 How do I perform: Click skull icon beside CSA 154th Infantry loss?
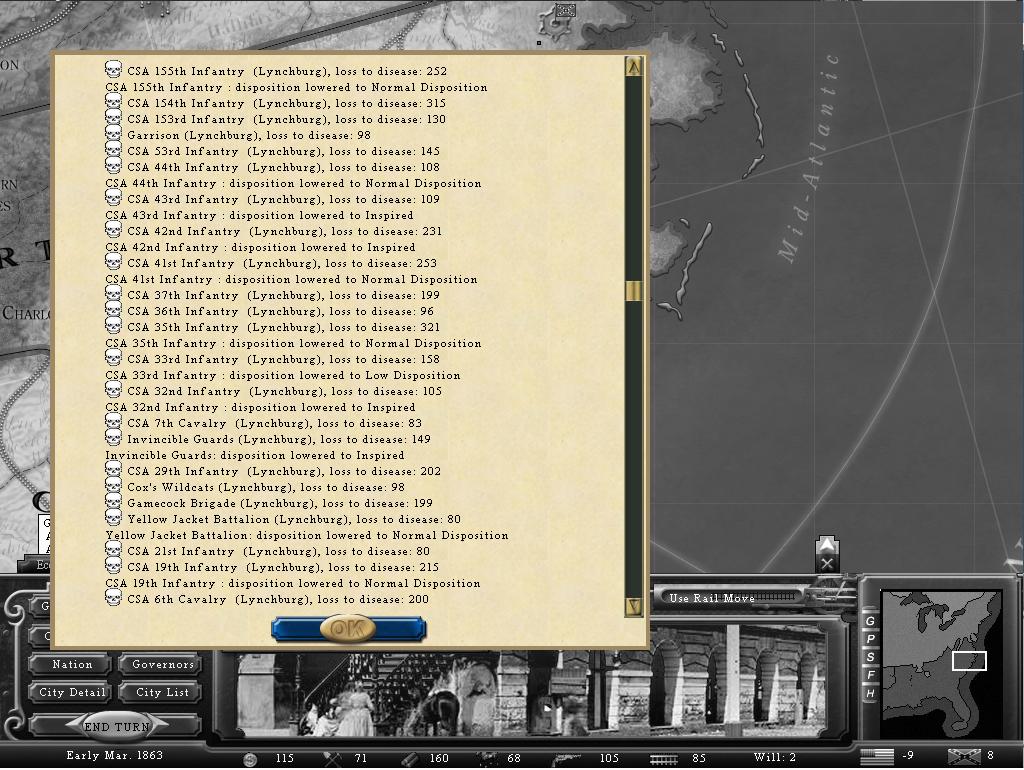(113, 101)
